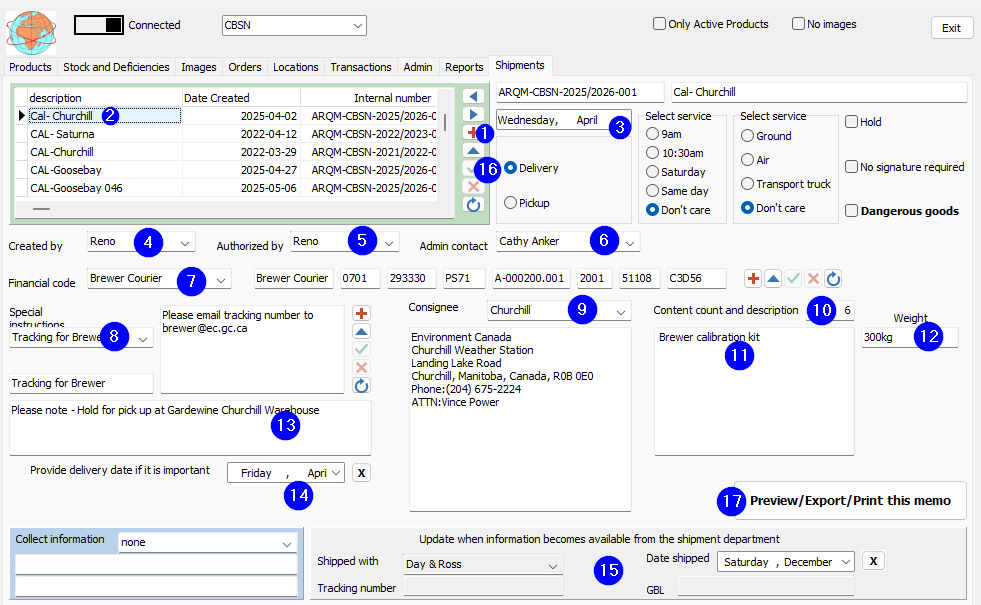Refresh the shipments list
Image resolution: width=981 pixels, height=605 pixels.
[x=473, y=205]
